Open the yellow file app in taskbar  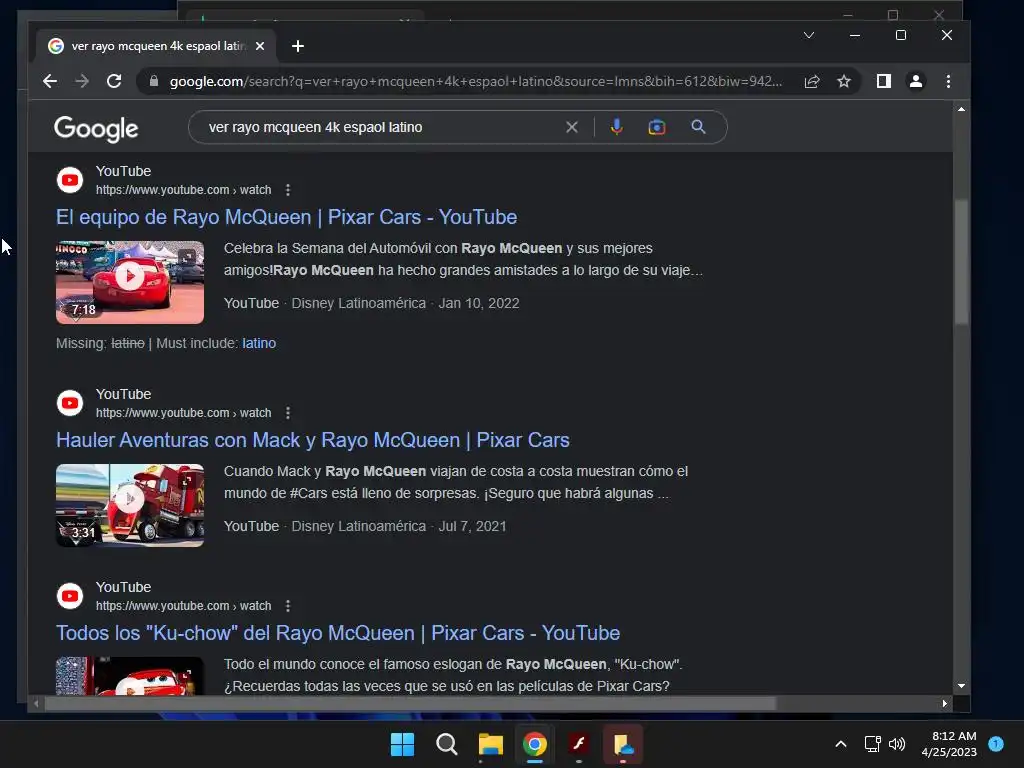pyautogui.click(x=623, y=744)
